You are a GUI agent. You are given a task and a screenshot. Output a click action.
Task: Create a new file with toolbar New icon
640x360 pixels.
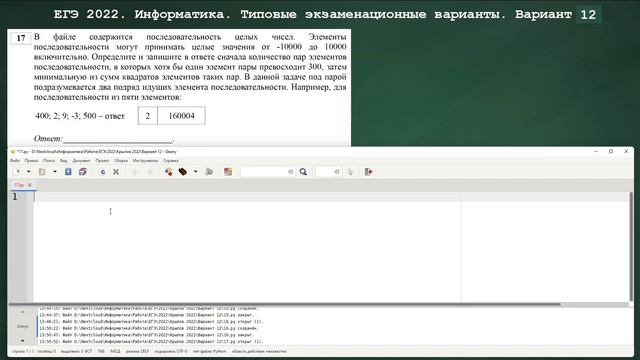click(x=17, y=172)
